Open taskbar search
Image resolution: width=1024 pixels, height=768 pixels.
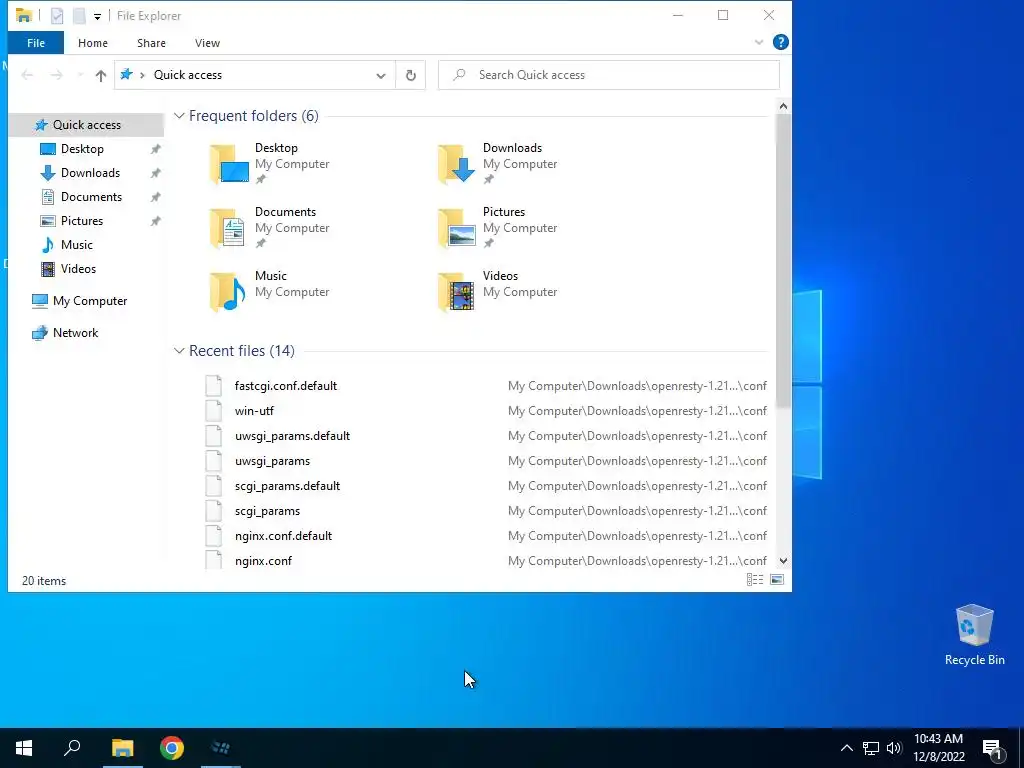click(x=72, y=748)
